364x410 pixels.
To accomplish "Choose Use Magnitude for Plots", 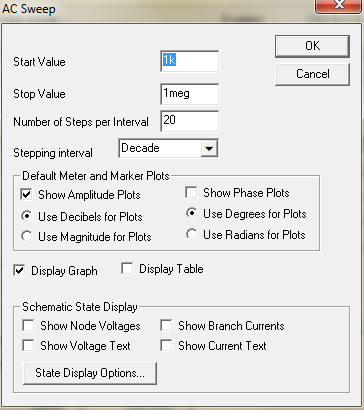I will tap(26, 236).
